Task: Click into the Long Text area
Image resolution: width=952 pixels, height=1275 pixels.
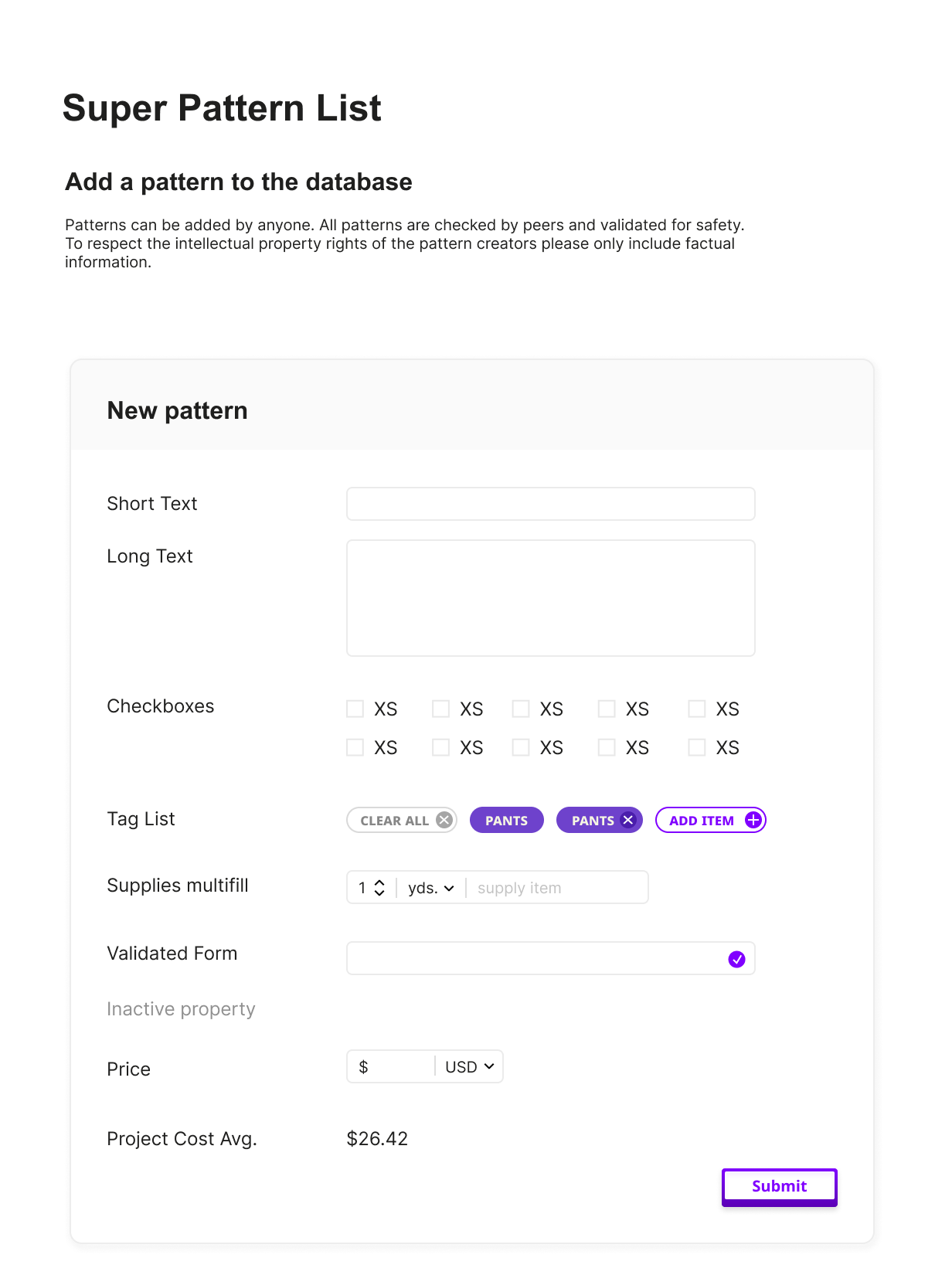Action: point(550,598)
